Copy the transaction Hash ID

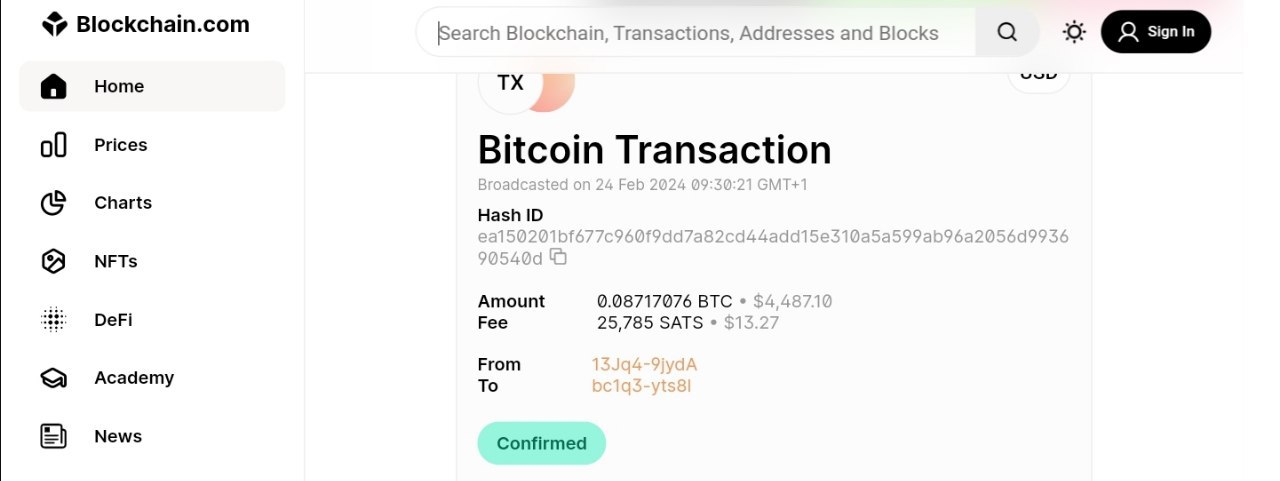(x=558, y=258)
